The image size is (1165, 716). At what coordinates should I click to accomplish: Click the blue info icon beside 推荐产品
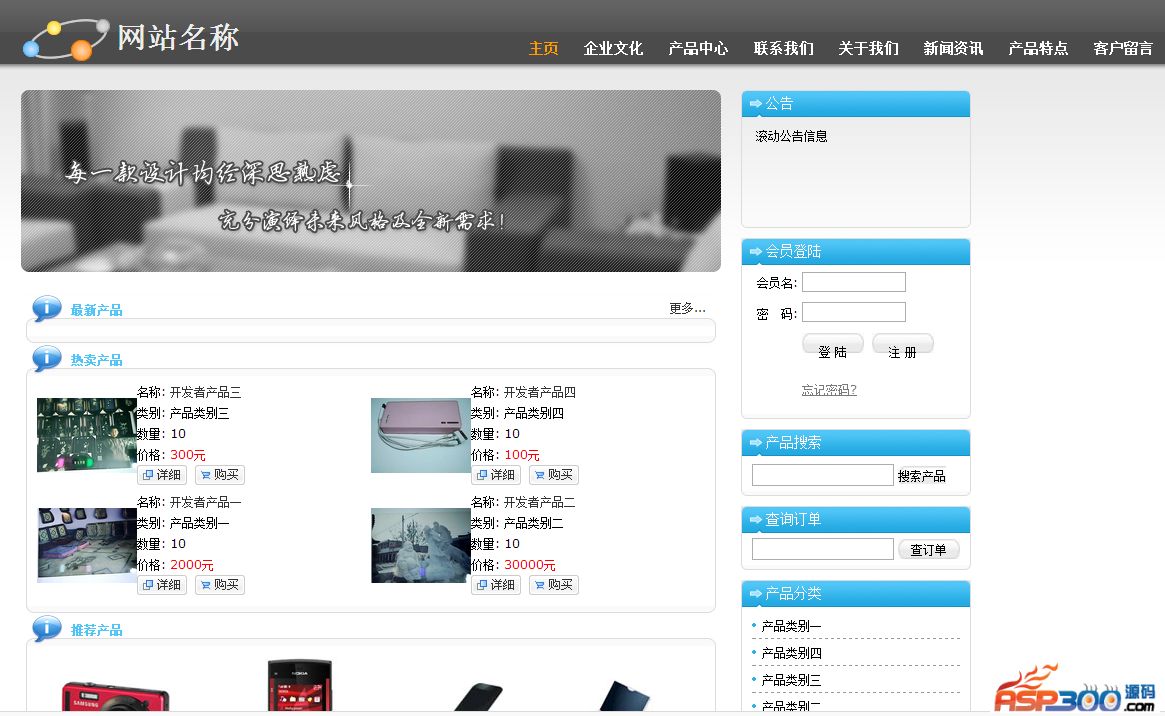click(47, 628)
